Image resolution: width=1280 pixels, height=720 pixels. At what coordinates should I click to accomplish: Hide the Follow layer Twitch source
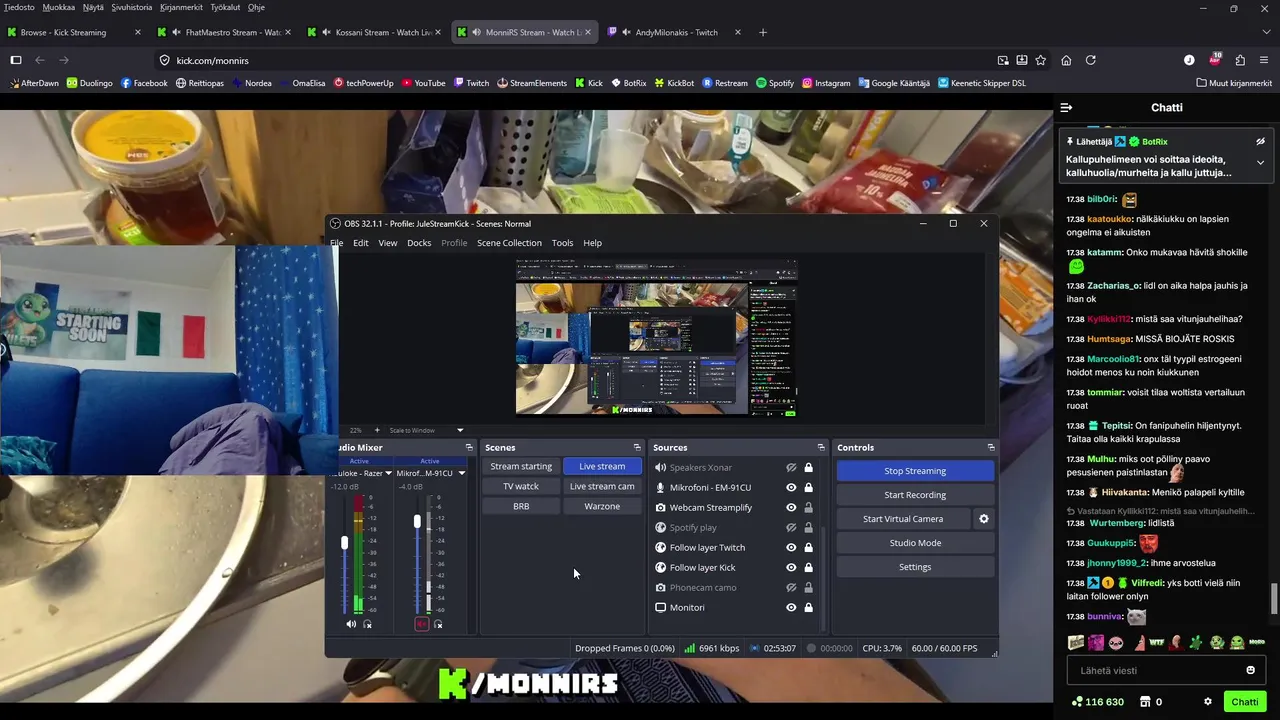coord(791,548)
